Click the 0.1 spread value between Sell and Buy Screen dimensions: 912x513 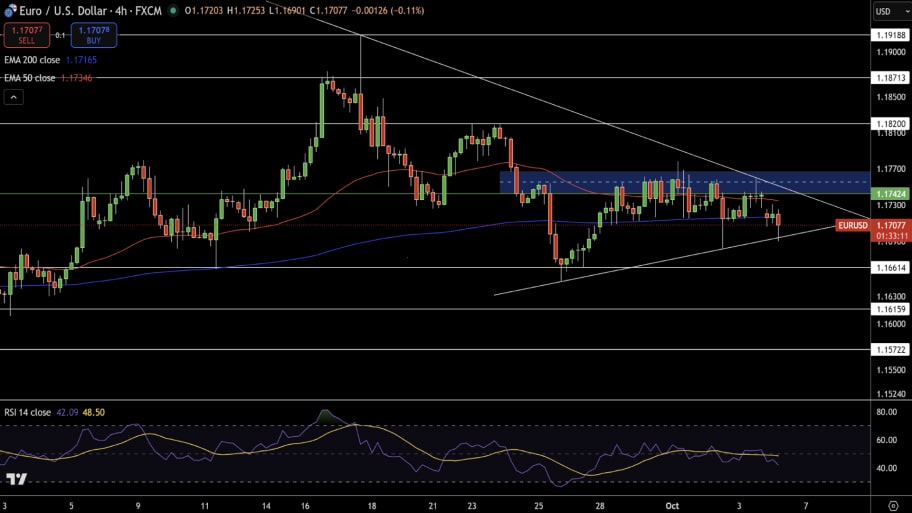click(60, 36)
